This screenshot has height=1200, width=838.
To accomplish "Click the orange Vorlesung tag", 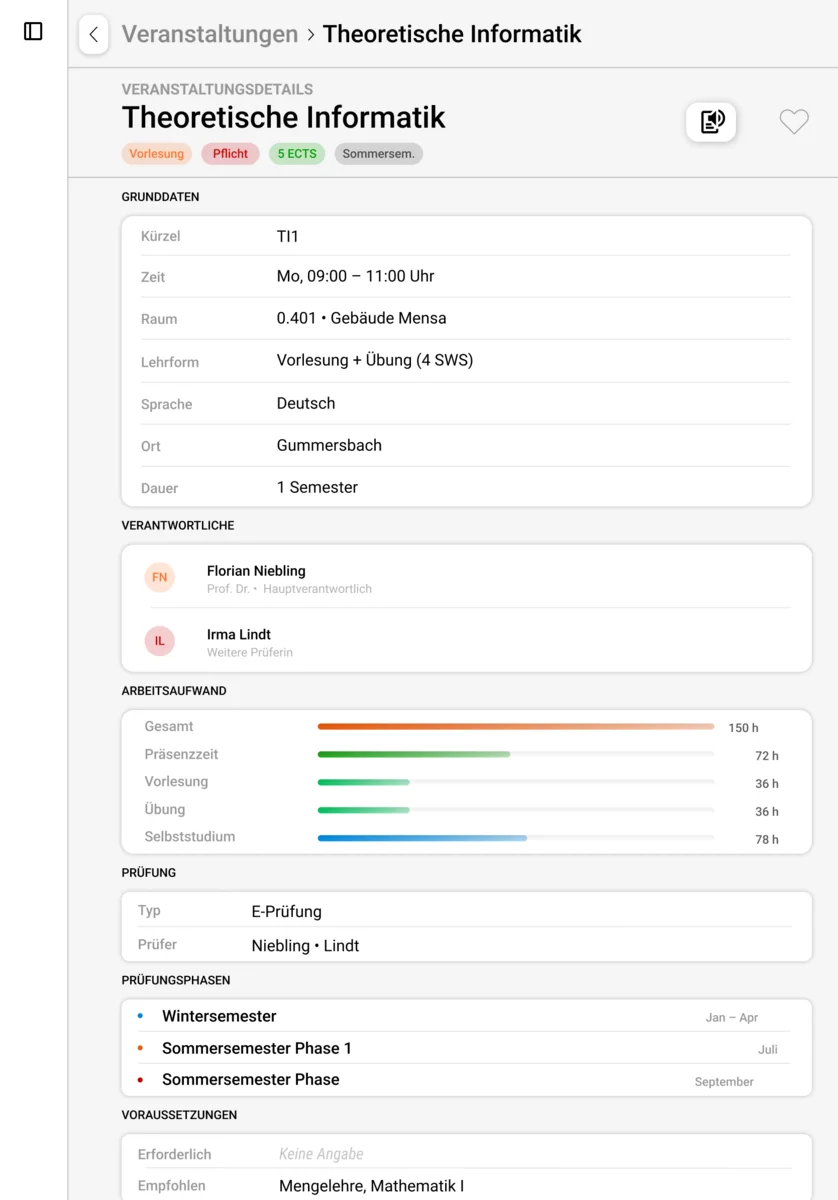I will click(156, 154).
